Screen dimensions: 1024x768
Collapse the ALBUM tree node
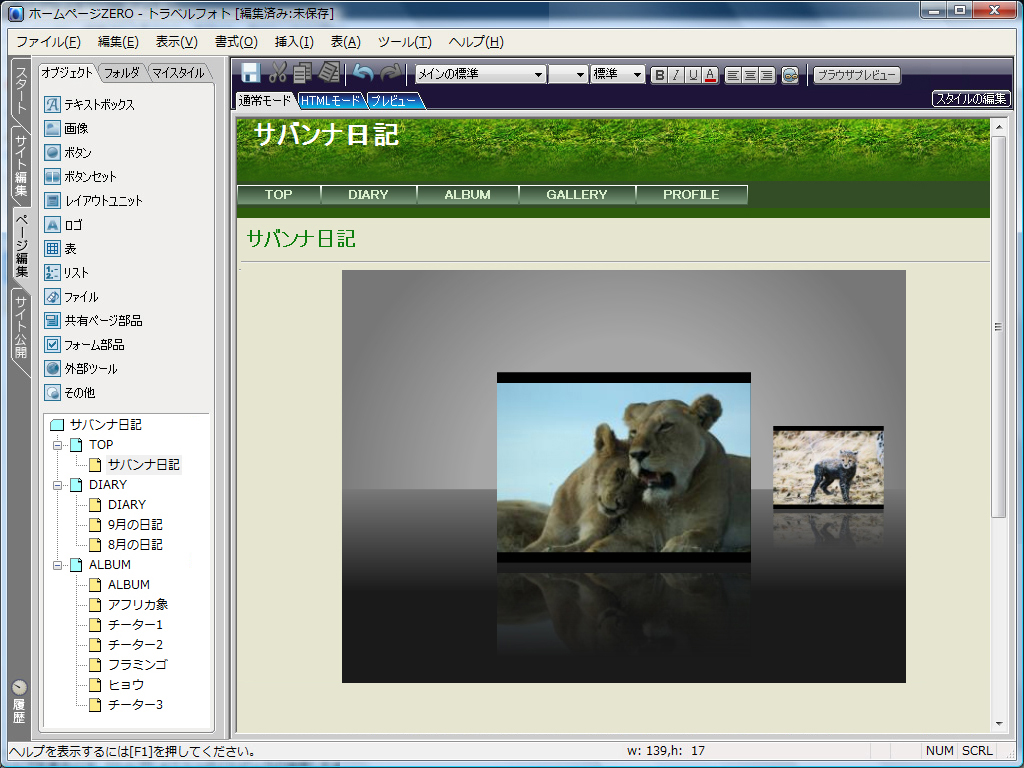coord(57,565)
